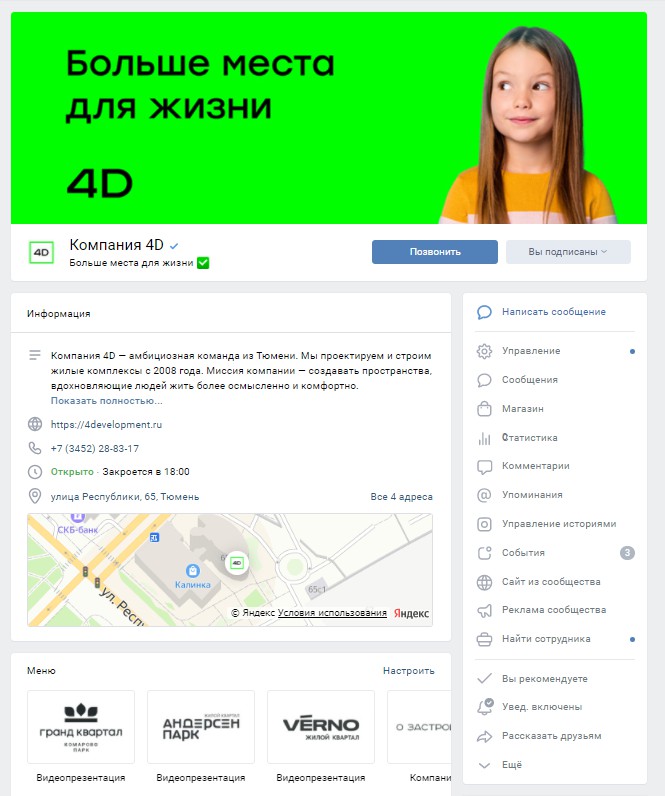The width and height of the screenshot is (665, 796).
Task: Click Видеопрезентация label under Андерсен парк
Action: click(x=201, y=778)
